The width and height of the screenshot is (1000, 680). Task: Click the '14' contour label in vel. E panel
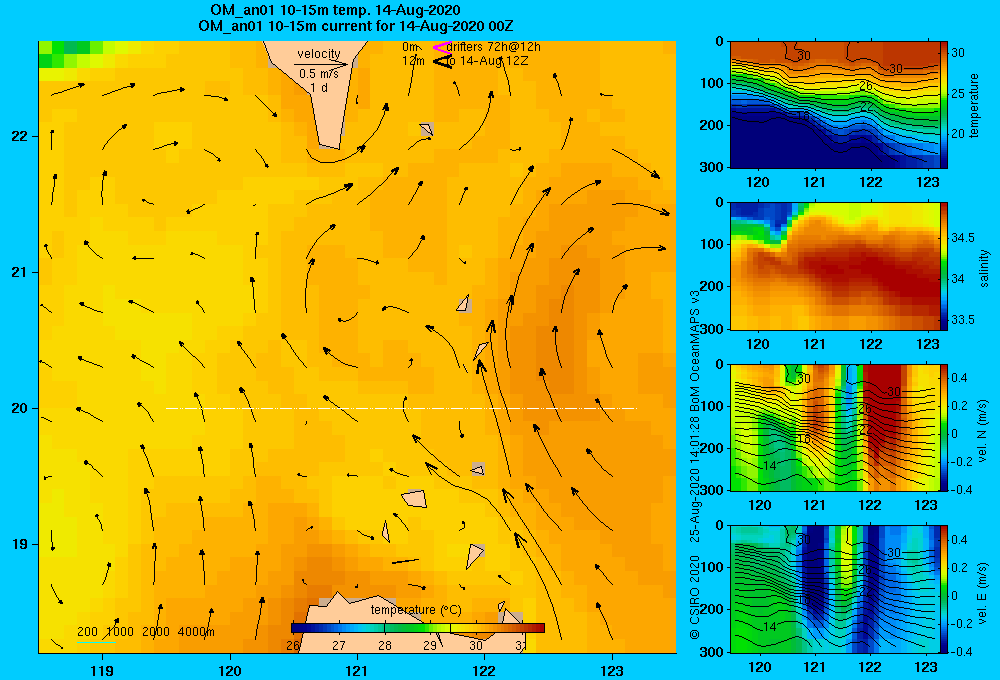(x=770, y=626)
